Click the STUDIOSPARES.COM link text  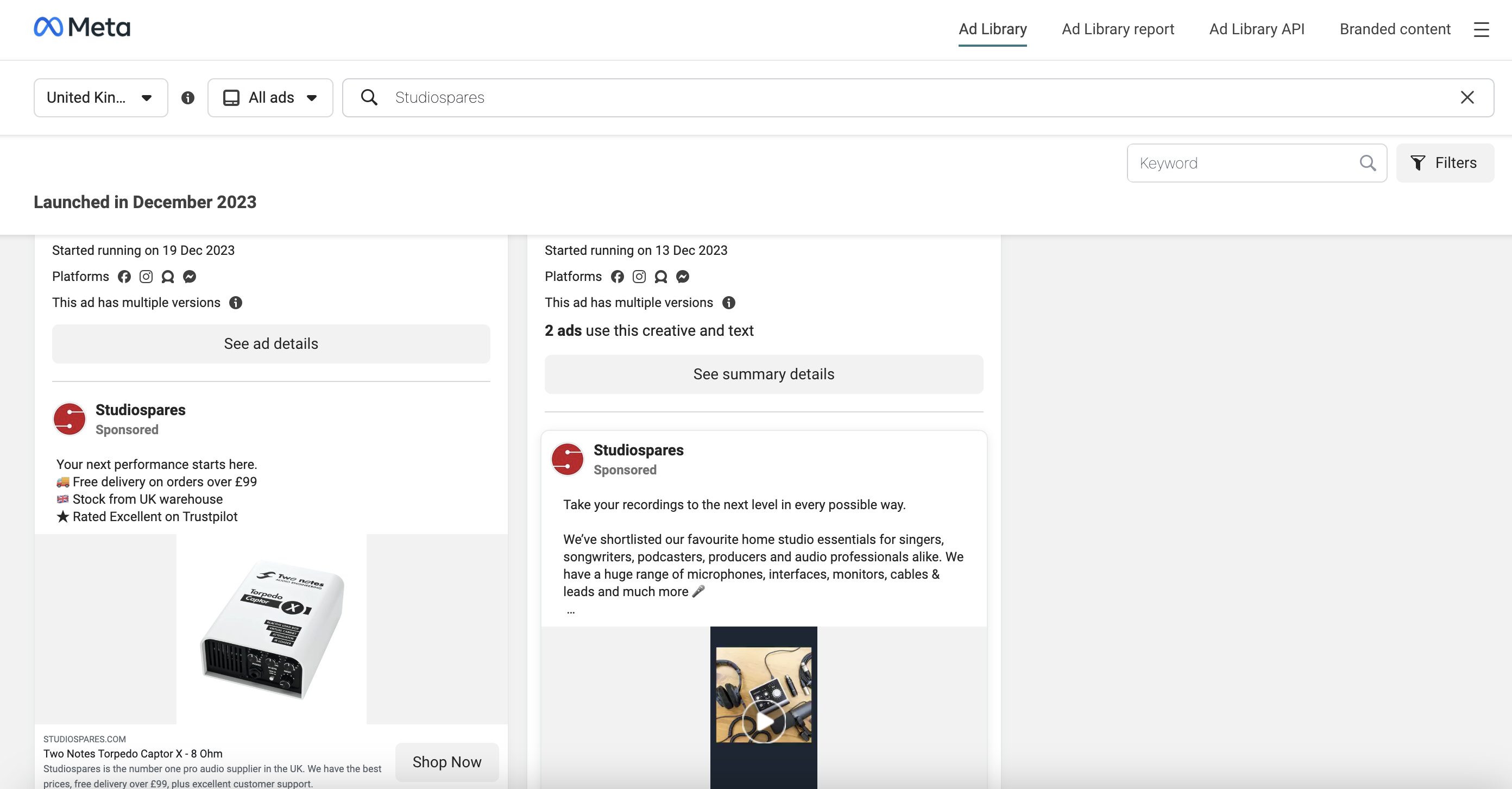click(85, 739)
